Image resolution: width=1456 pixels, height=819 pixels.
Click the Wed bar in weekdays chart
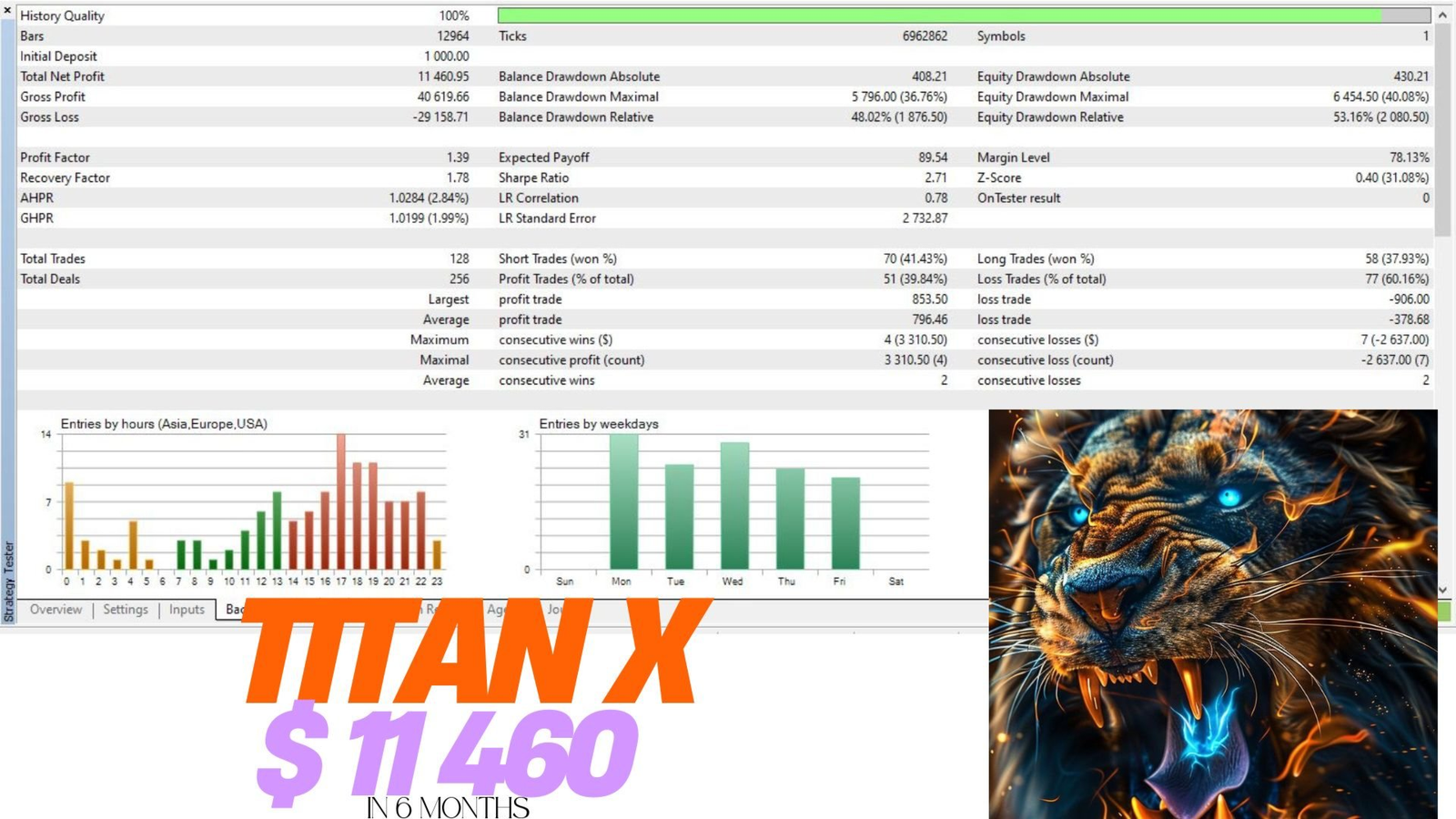(734, 506)
